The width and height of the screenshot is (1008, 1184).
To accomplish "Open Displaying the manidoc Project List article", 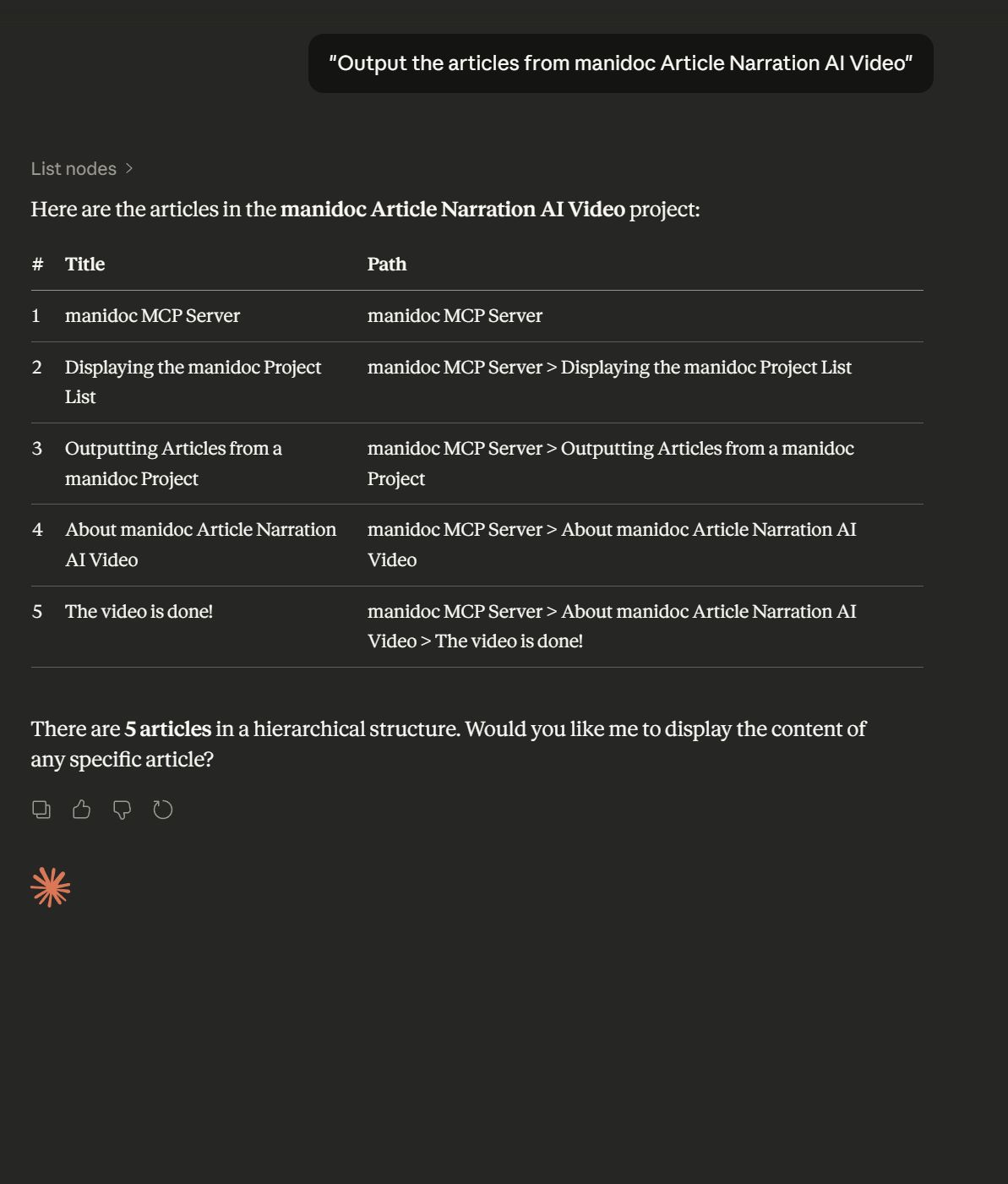I will (x=193, y=381).
